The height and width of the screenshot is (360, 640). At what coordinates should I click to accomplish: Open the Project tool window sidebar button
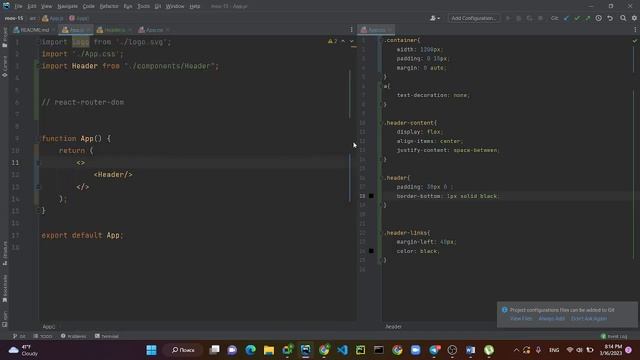(5, 38)
